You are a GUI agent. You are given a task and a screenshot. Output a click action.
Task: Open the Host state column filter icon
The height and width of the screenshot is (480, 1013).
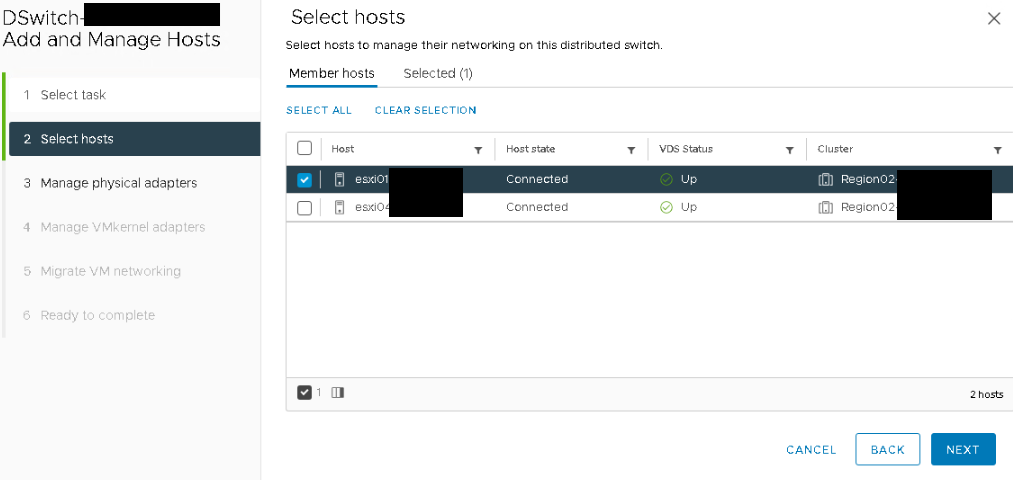(x=631, y=150)
